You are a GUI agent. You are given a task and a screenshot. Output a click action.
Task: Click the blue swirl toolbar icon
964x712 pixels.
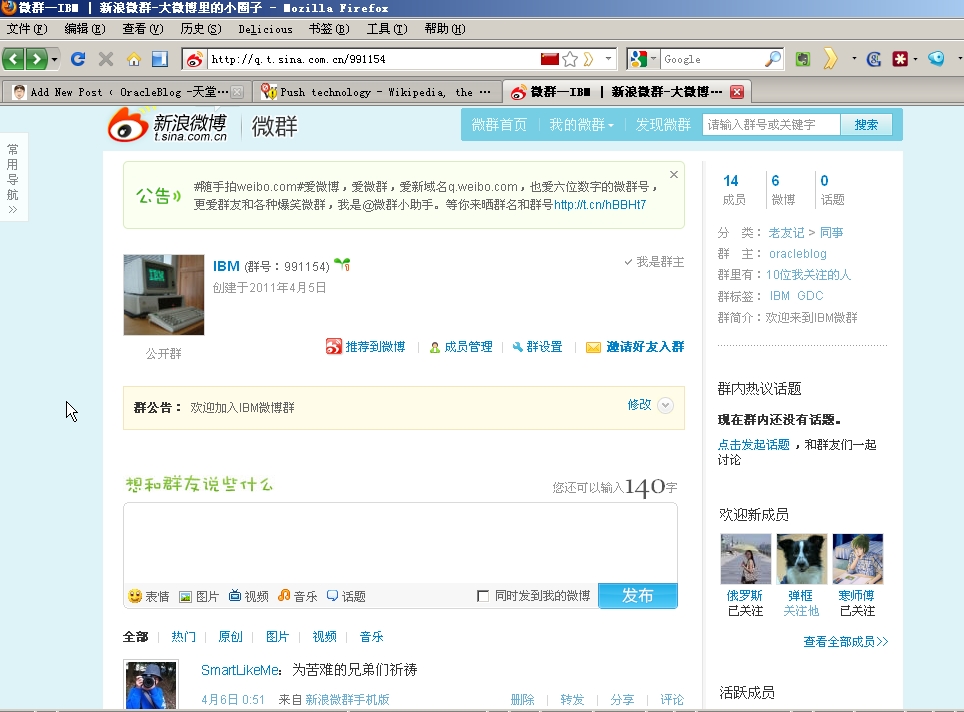pos(873,59)
